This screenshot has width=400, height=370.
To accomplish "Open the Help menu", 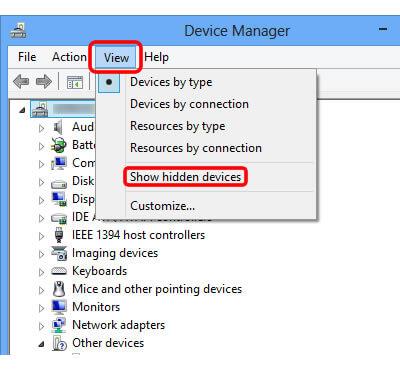I will click(x=156, y=57).
